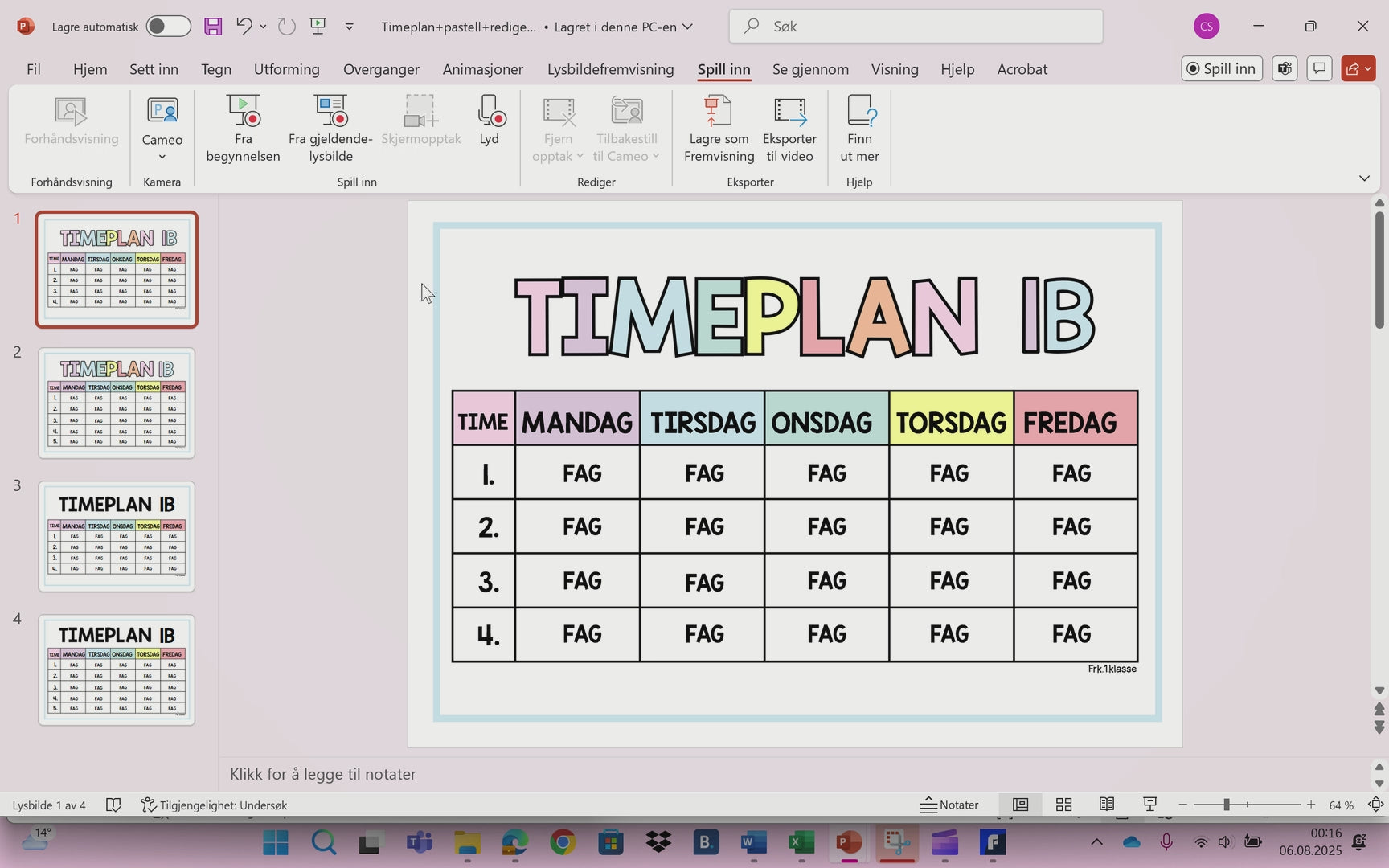Click the Fra begynnelsen record icon

243,112
